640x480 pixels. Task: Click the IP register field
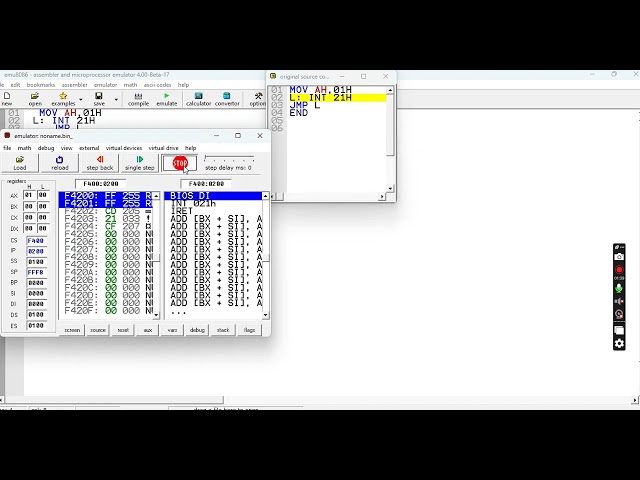coord(36,251)
